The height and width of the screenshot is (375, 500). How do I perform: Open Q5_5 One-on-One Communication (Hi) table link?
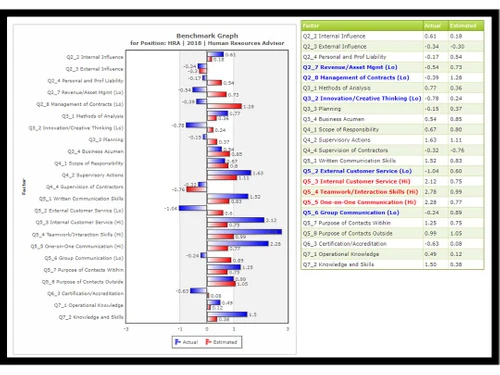pyautogui.click(x=359, y=202)
